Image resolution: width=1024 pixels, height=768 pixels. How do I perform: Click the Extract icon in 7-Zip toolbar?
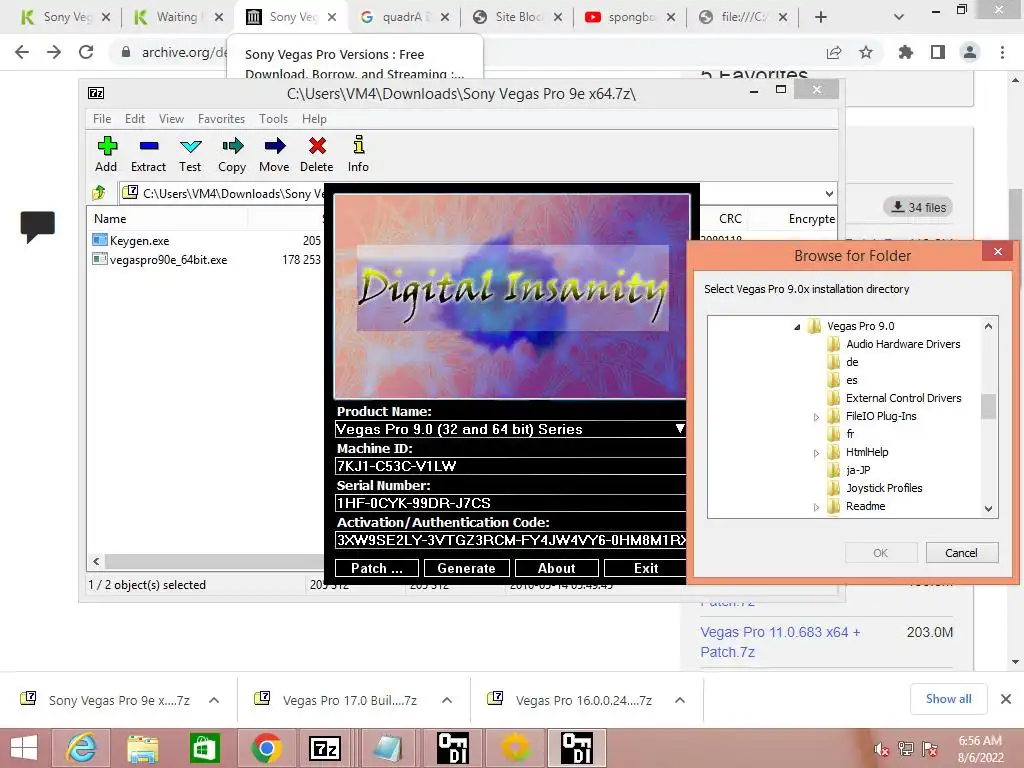coord(149,146)
